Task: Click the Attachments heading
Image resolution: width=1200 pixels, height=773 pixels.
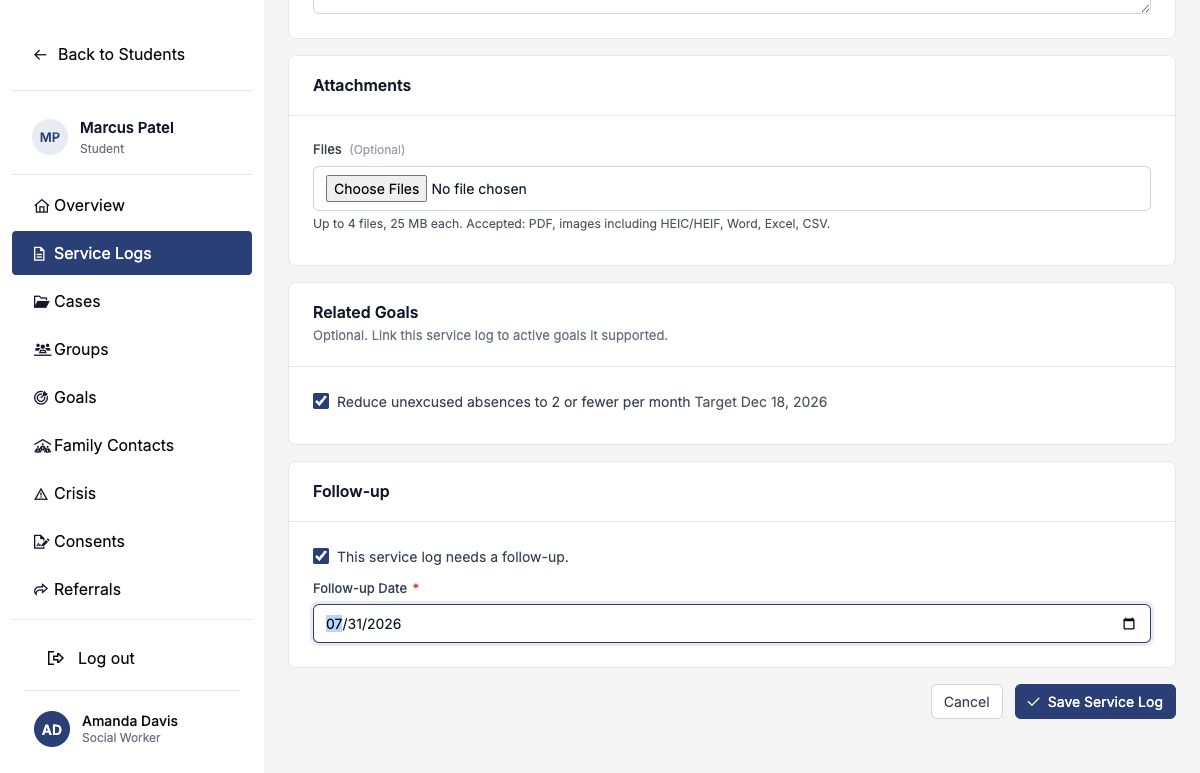Action: 362,86
